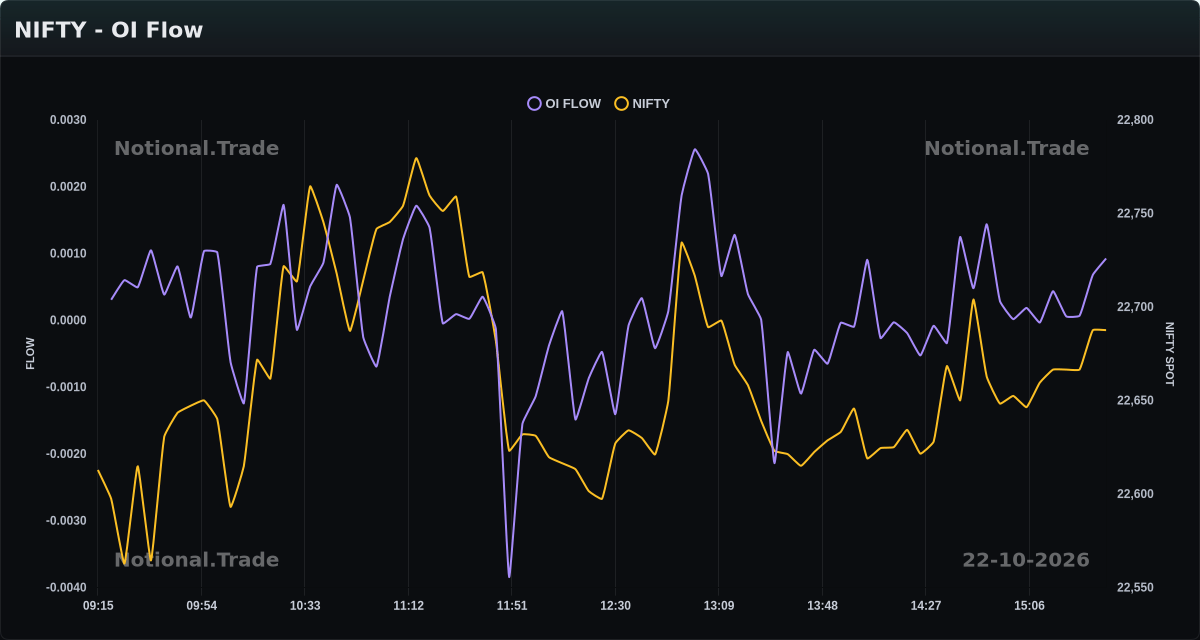Click the 22,700 spot axis value
This screenshot has width=1200, height=640.
point(1135,307)
